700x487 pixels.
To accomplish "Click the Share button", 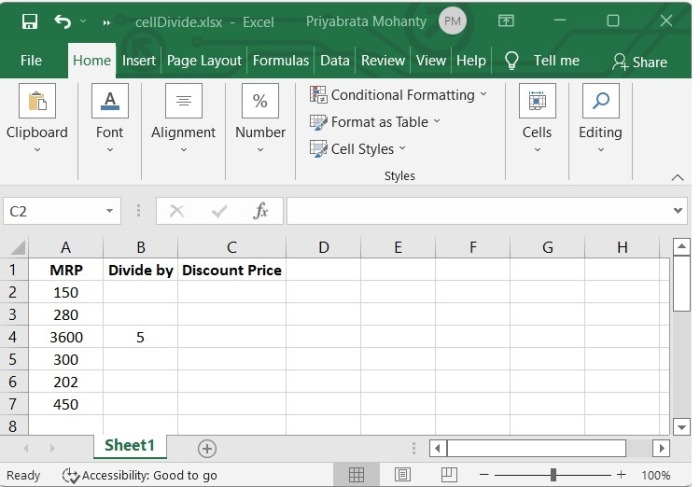I will click(639, 61).
